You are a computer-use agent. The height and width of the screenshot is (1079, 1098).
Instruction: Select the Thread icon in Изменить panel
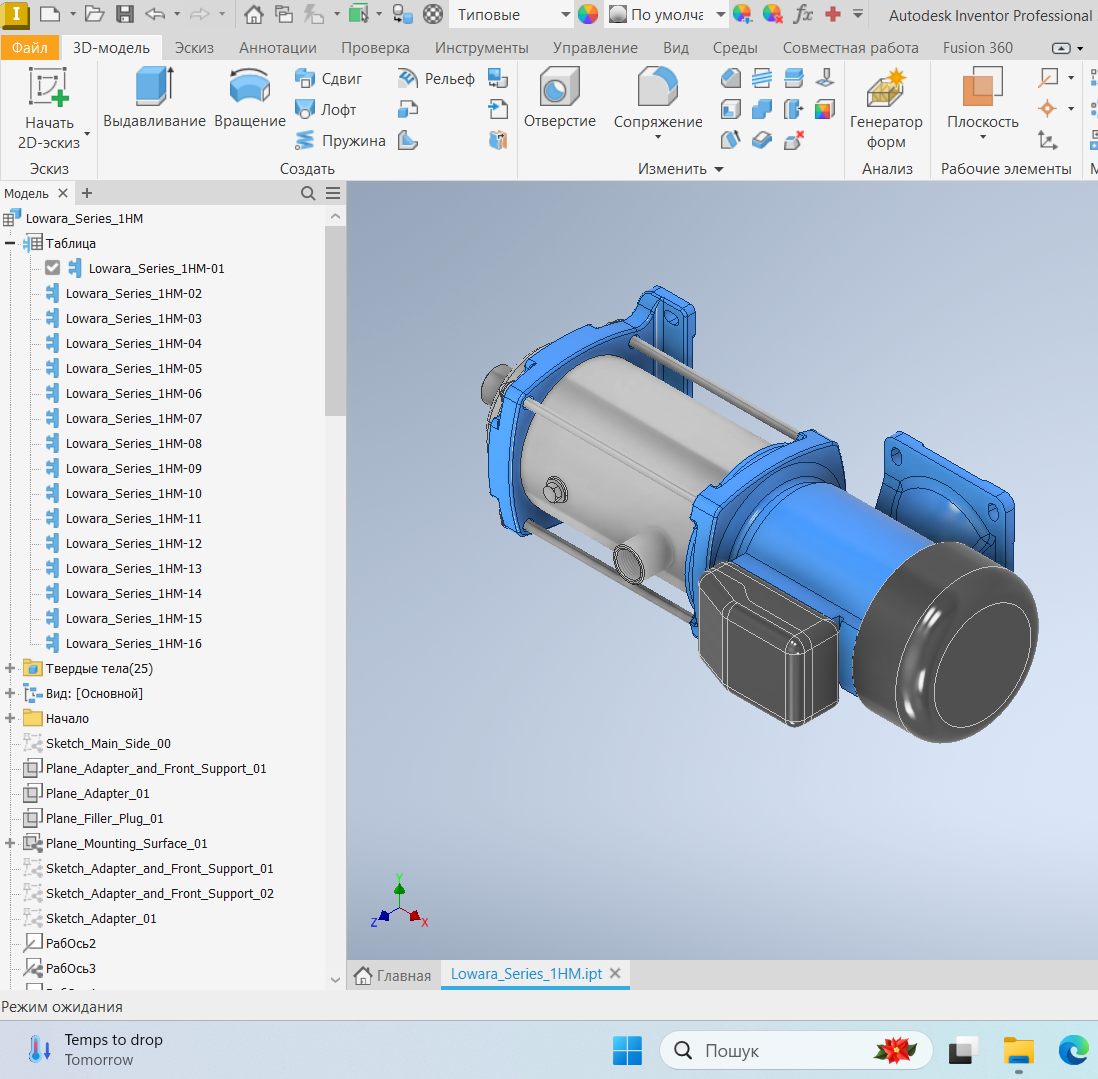[762, 78]
